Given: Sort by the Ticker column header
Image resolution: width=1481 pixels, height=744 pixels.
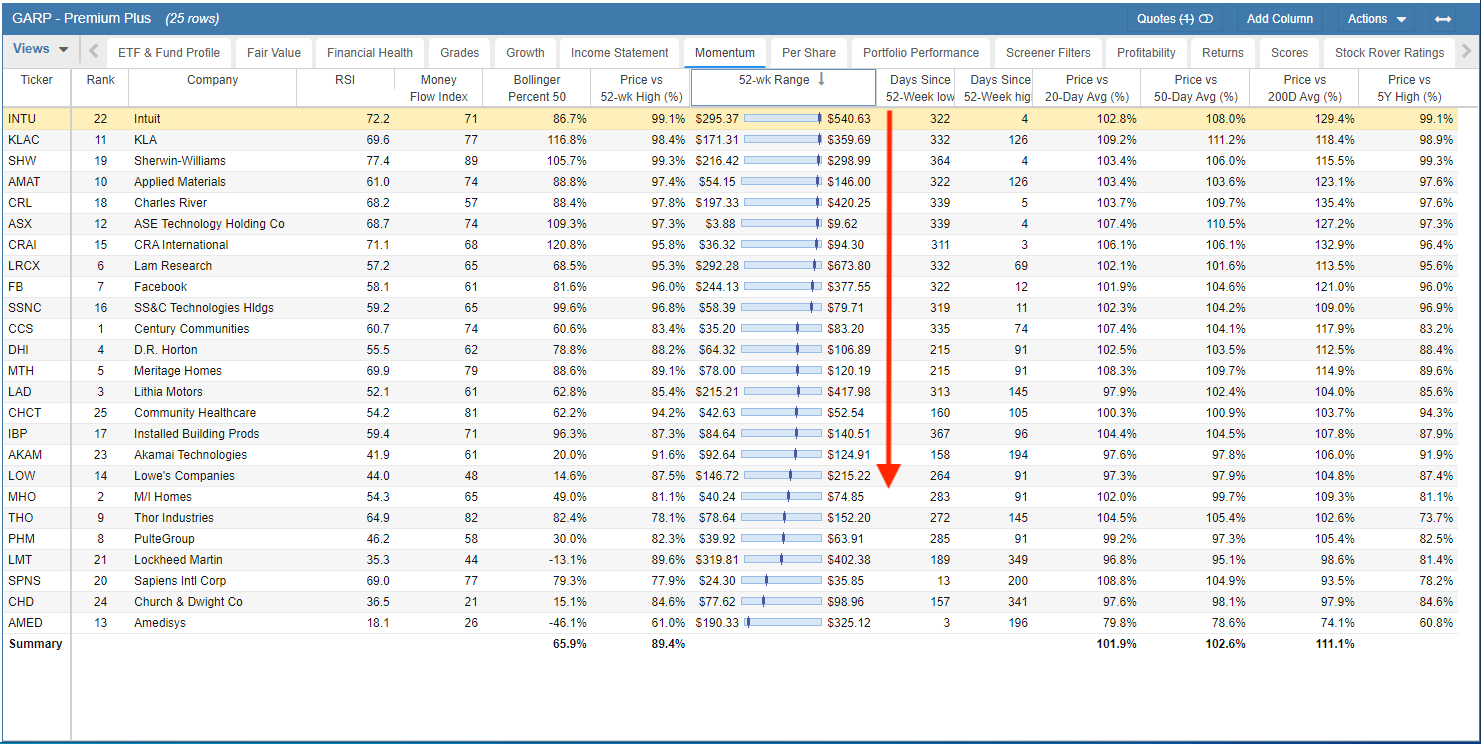Looking at the screenshot, I should click(x=37, y=87).
